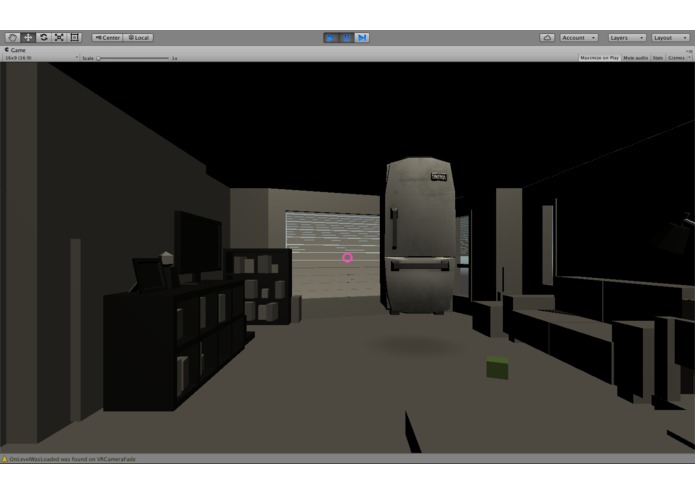Open the cloud services button

click(x=547, y=38)
